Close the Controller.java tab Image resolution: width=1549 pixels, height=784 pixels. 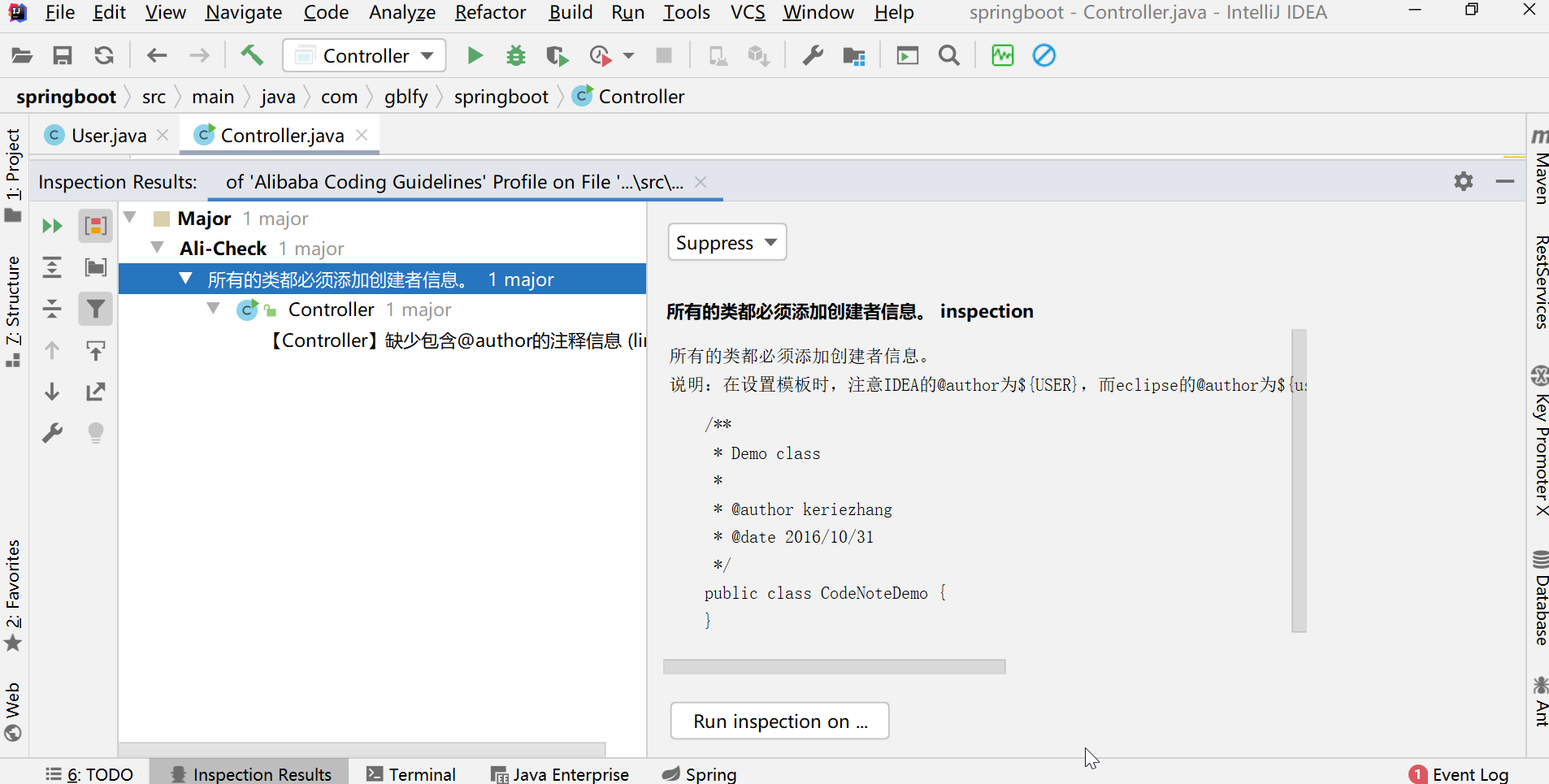(x=362, y=135)
